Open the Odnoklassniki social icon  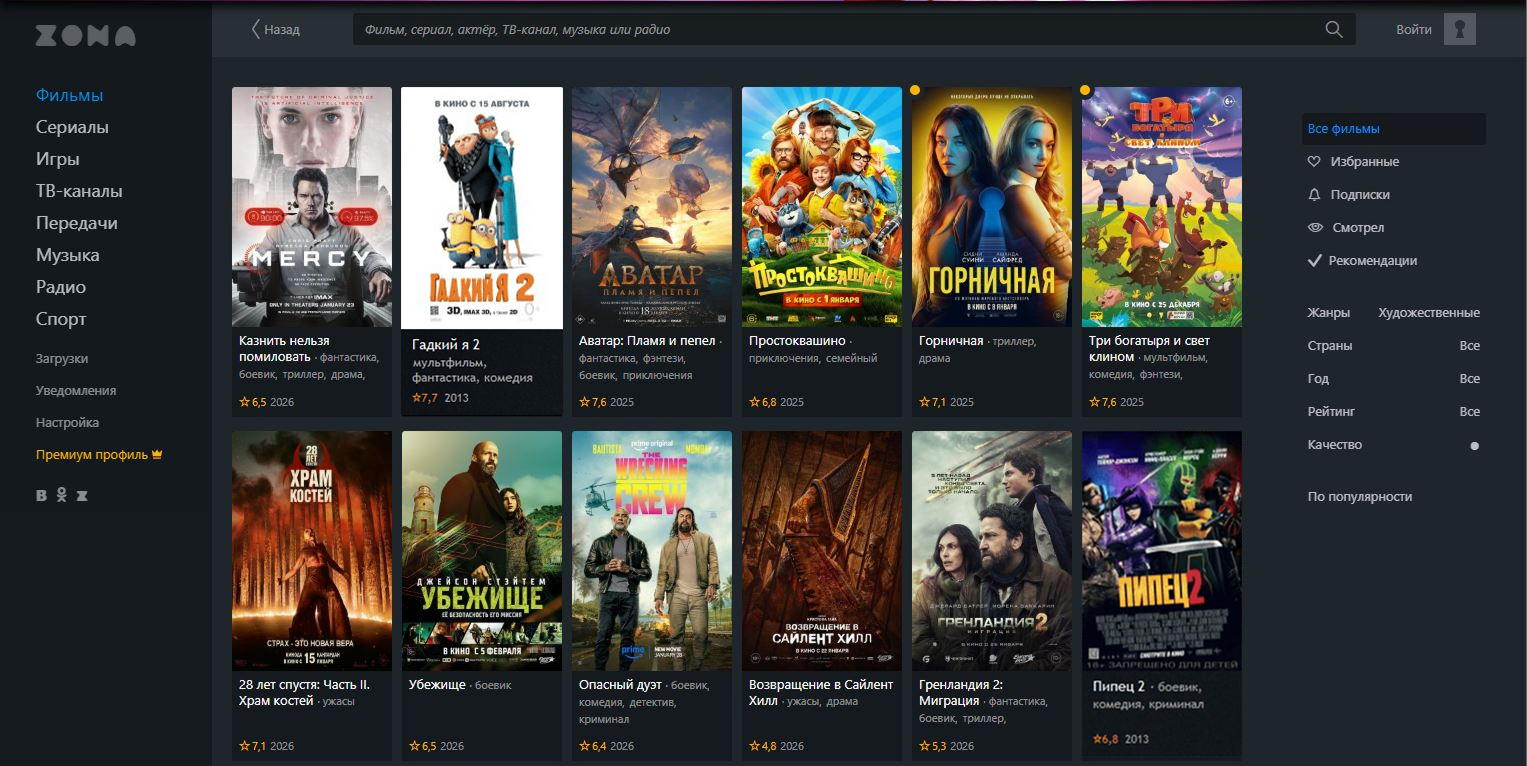tap(62, 496)
